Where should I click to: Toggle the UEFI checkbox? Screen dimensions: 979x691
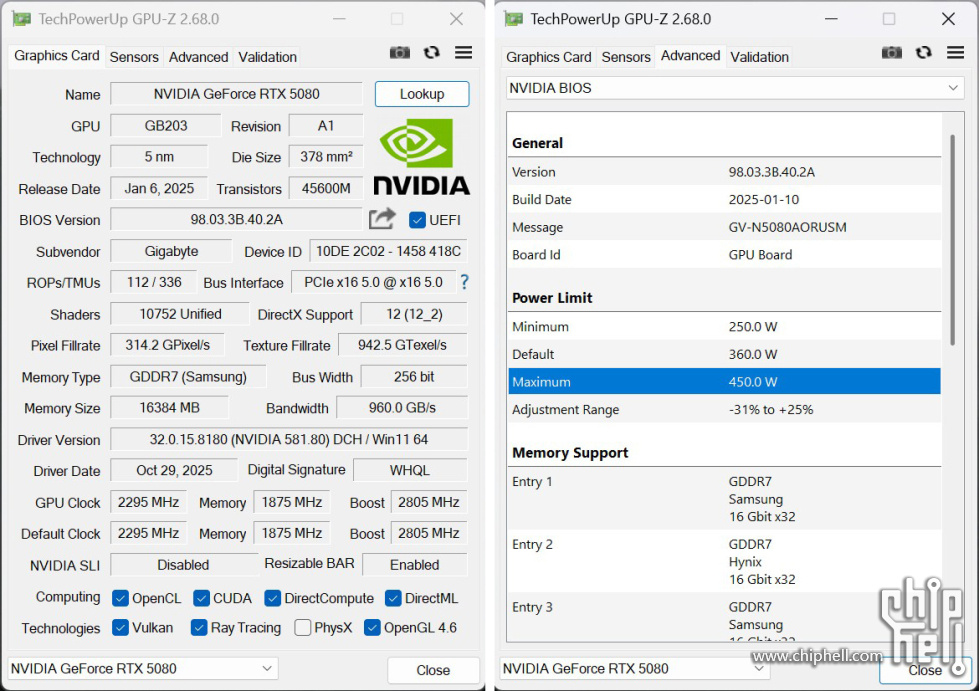click(418, 220)
